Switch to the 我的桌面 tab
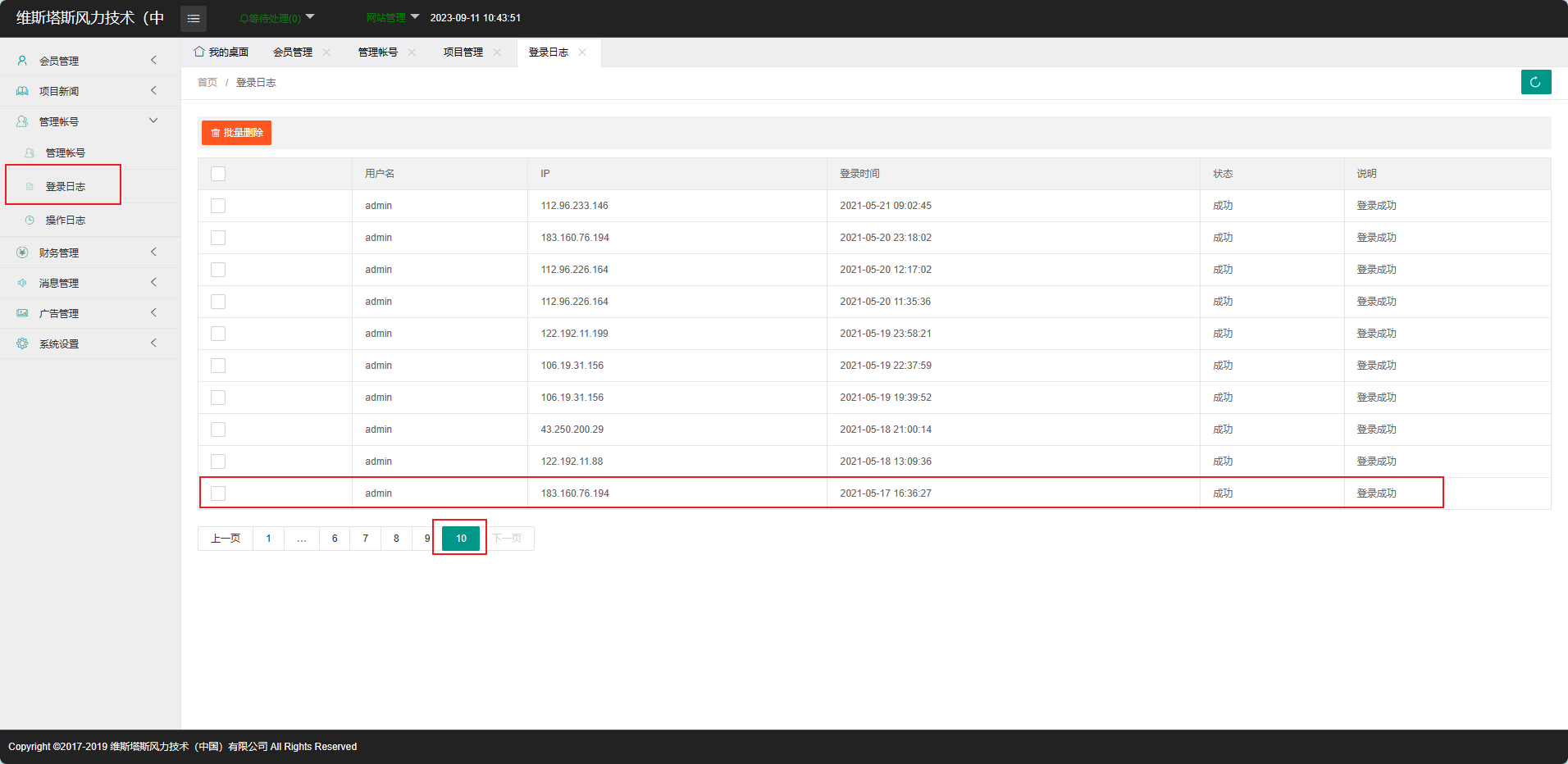Viewport: 1568px width, 764px height. 221,52
